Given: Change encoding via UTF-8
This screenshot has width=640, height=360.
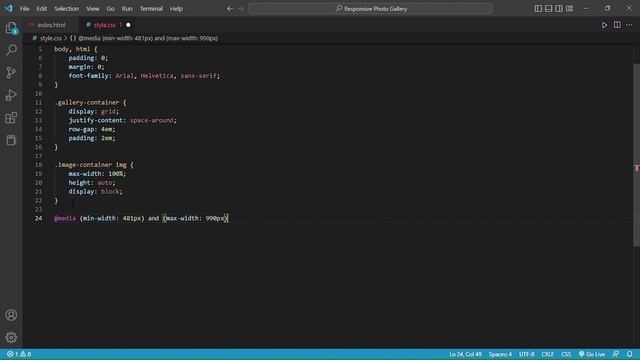Looking at the screenshot, I should pos(527,354).
